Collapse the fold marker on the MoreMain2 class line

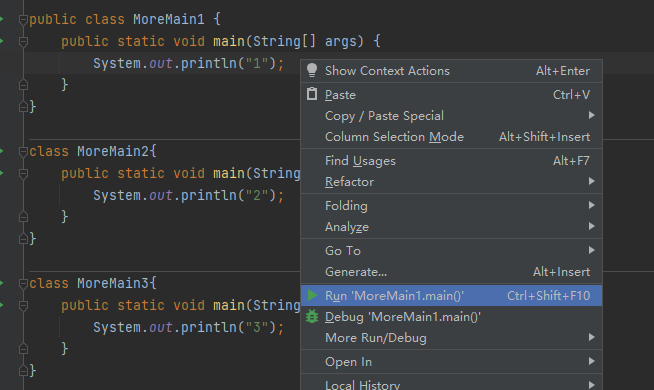[23, 151]
